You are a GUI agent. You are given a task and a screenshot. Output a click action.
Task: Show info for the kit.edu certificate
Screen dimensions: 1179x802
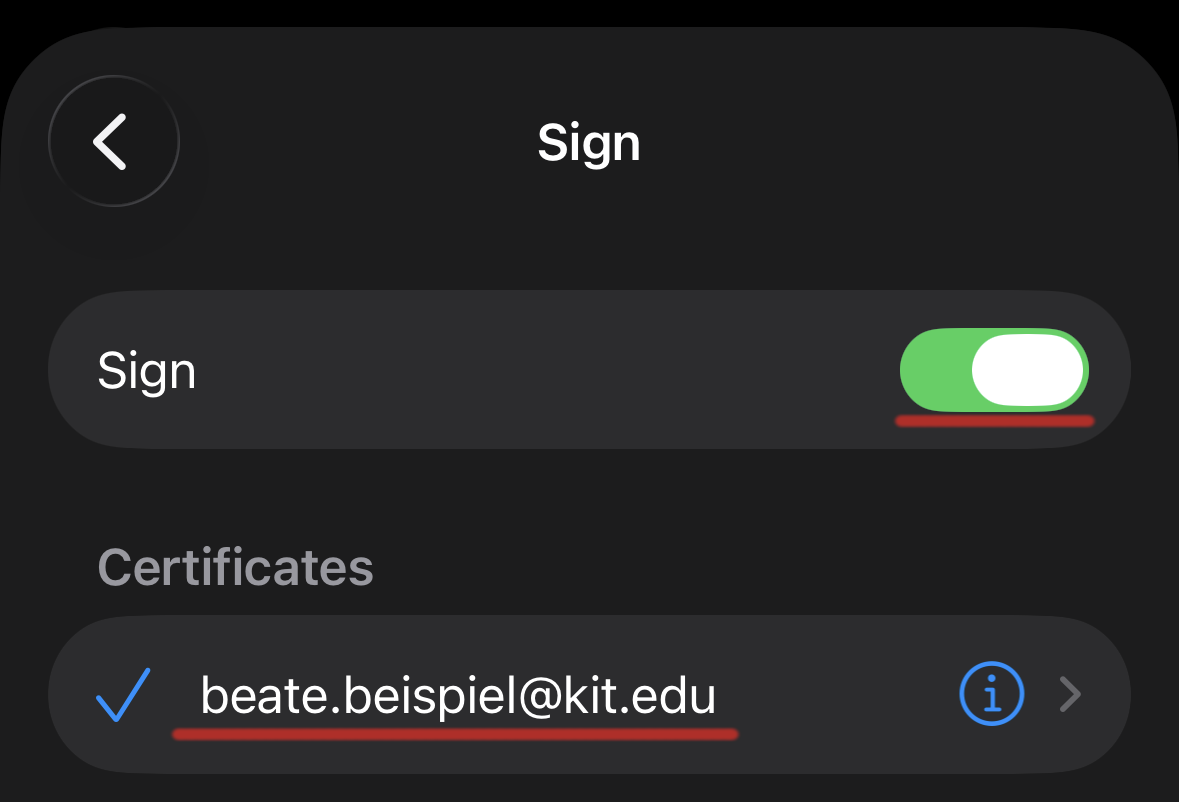(991, 694)
